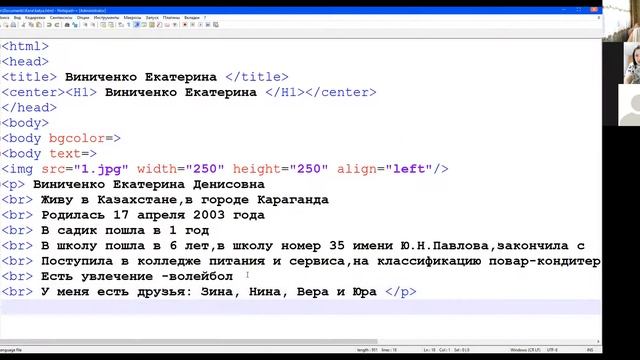Viewport: 640px width, 360px height.
Task: Click the participant video thumbnail with woman
Action: [x=632, y=63]
